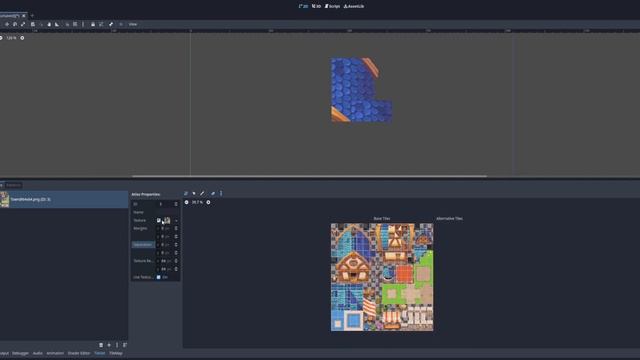Open the Shader Editor bottom panel
This screenshot has height=360, width=640.
click(x=79, y=353)
